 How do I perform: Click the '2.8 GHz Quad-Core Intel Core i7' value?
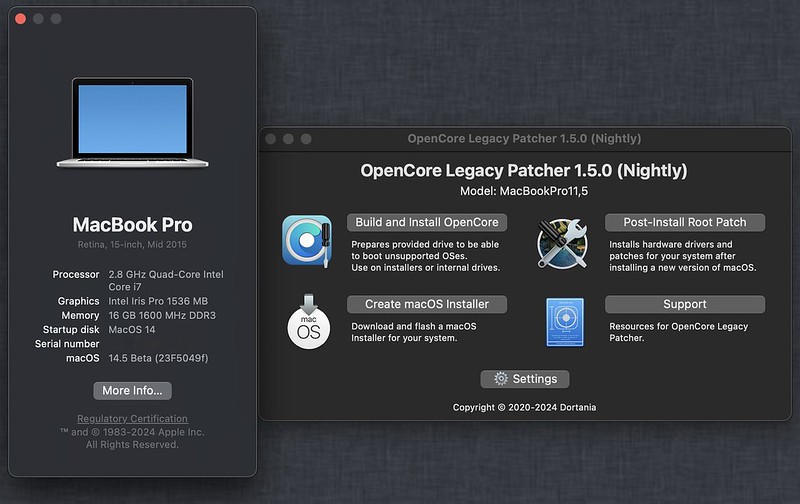(166, 281)
